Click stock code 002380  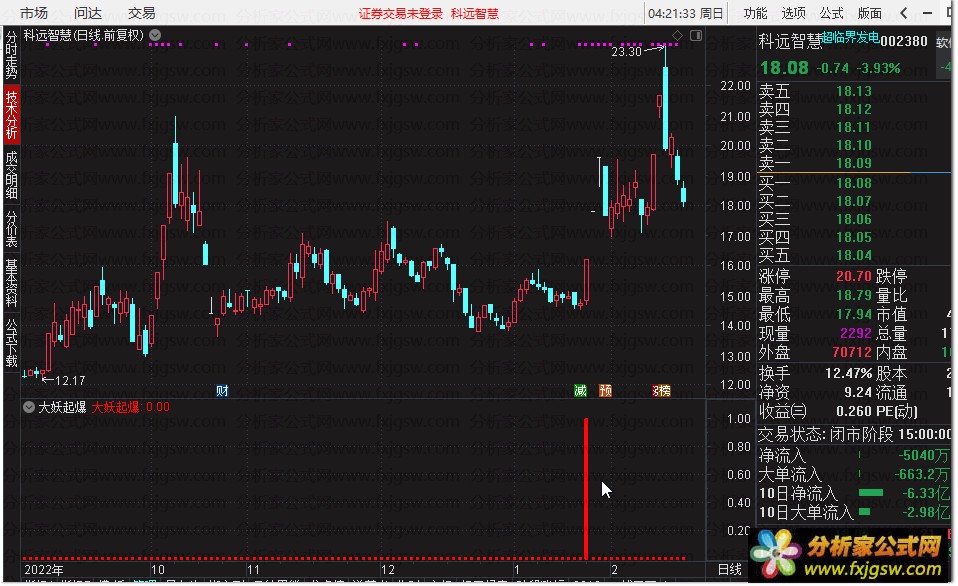(904, 41)
